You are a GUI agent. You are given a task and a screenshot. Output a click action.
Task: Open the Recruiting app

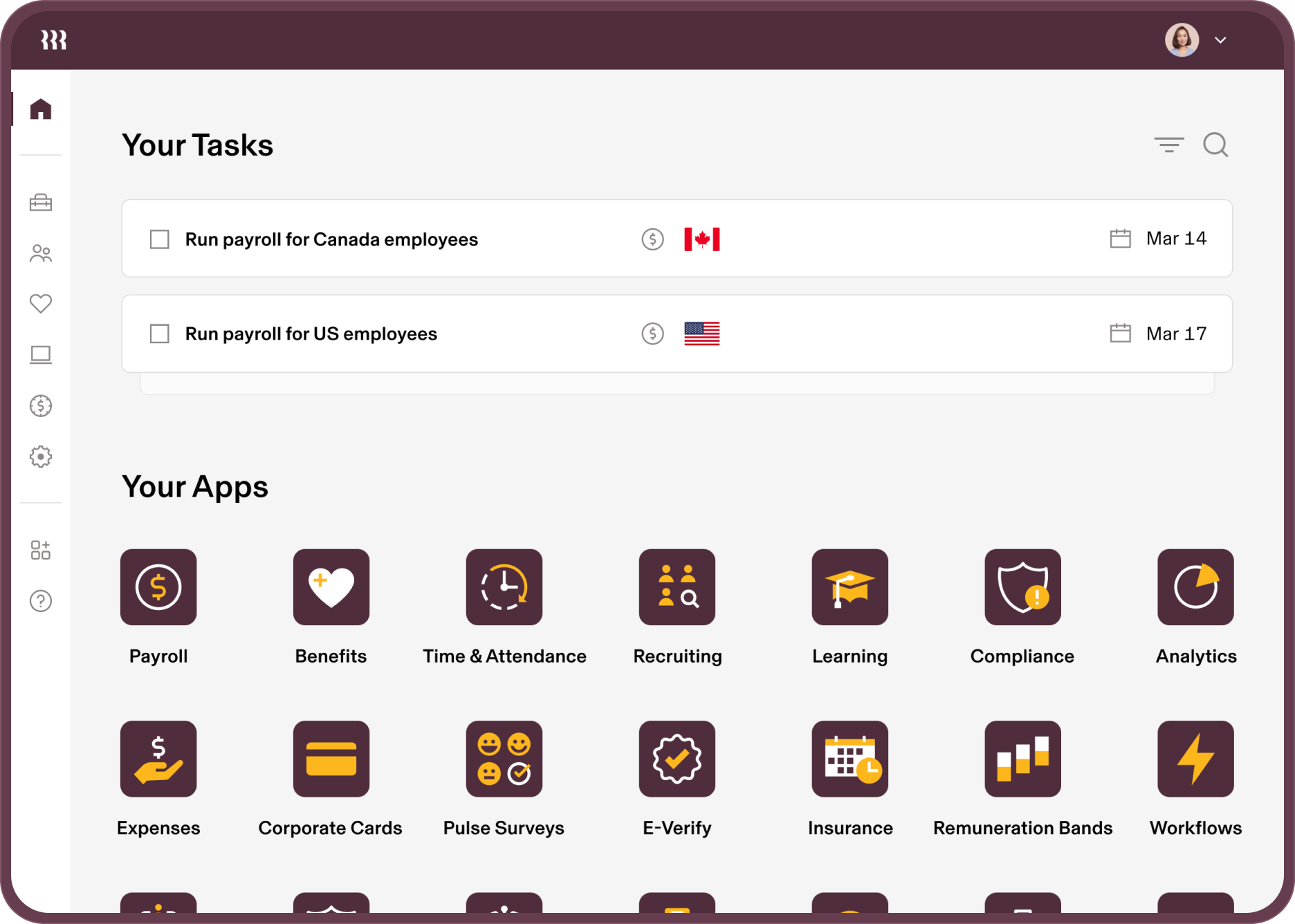(x=677, y=587)
